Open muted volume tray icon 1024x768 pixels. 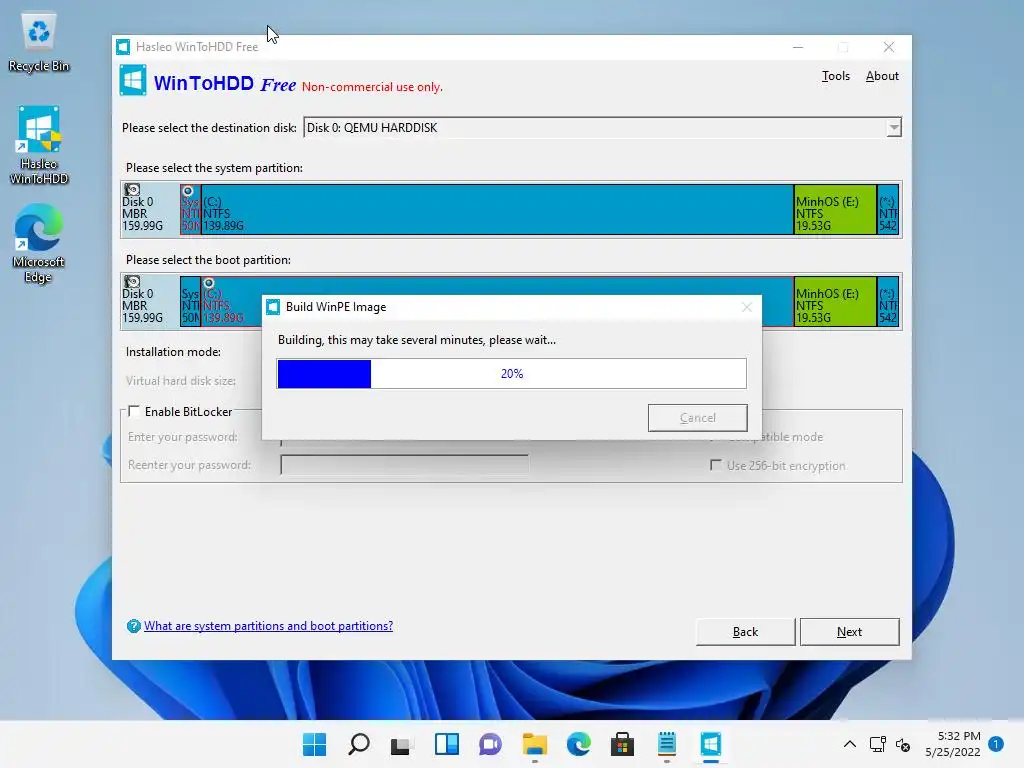[903, 744]
